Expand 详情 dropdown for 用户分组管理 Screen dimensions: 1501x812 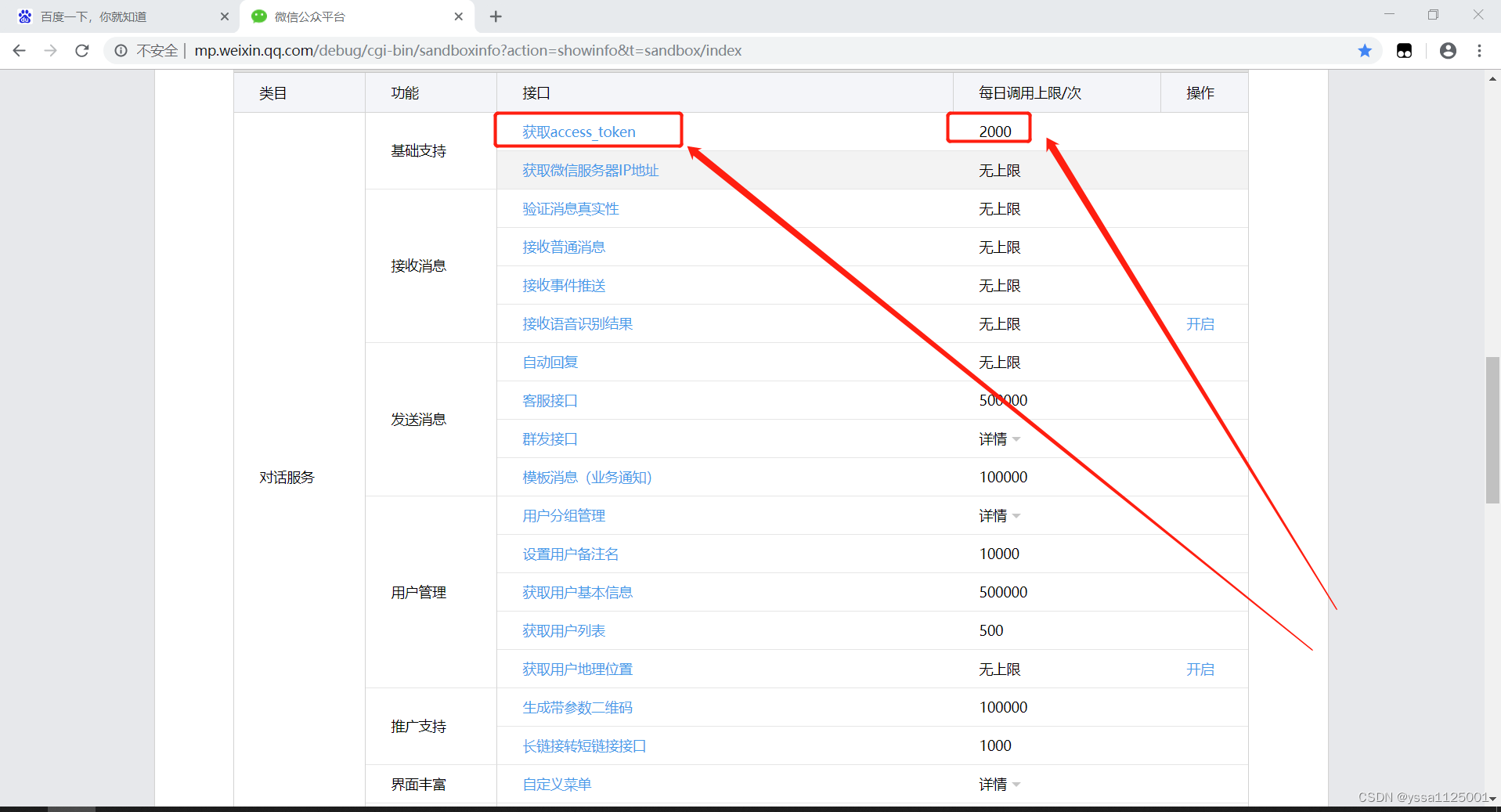pos(1000,516)
